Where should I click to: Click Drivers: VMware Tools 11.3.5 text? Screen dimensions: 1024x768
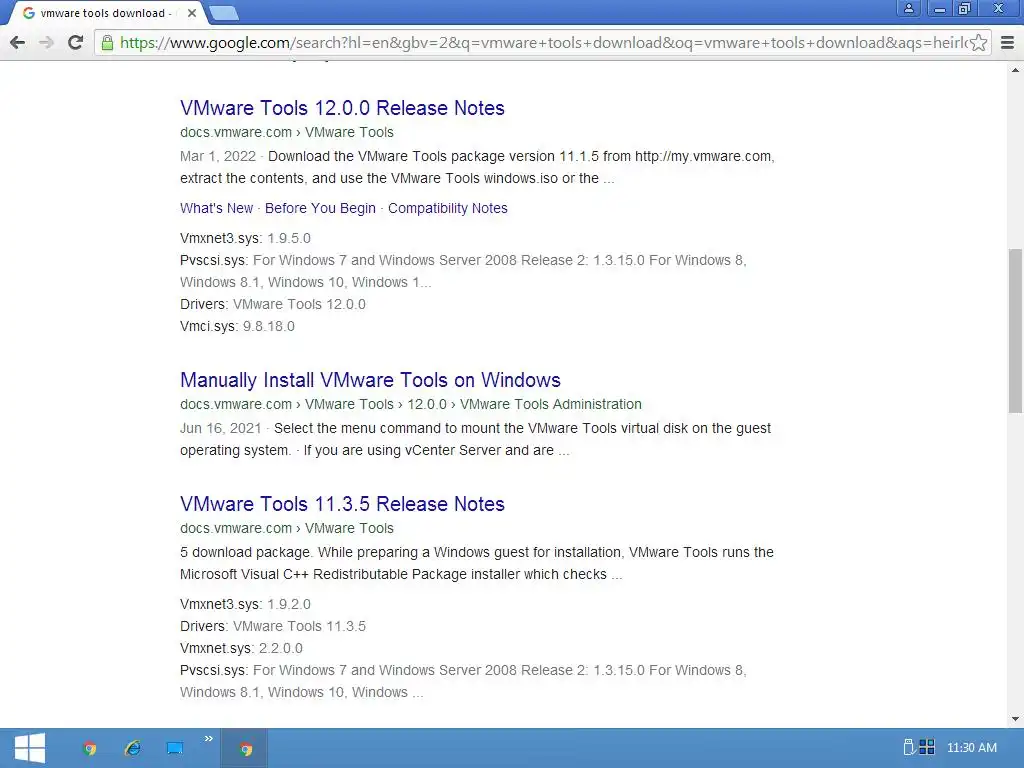pos(273,626)
